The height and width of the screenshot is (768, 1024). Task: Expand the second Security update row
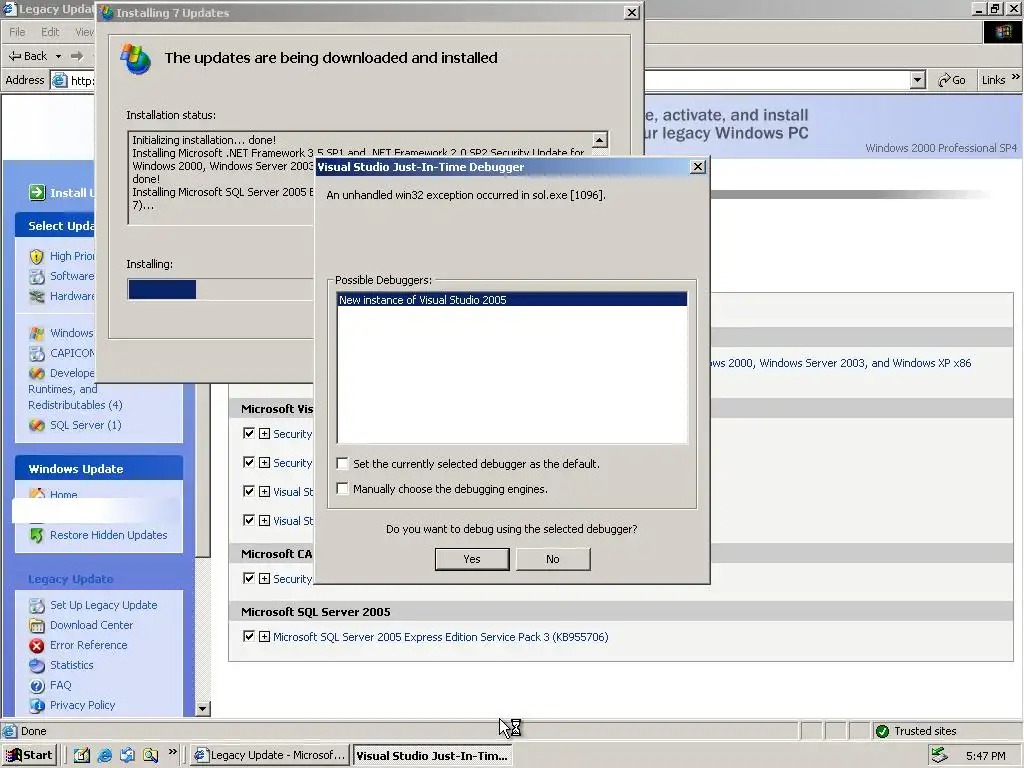[264, 462]
